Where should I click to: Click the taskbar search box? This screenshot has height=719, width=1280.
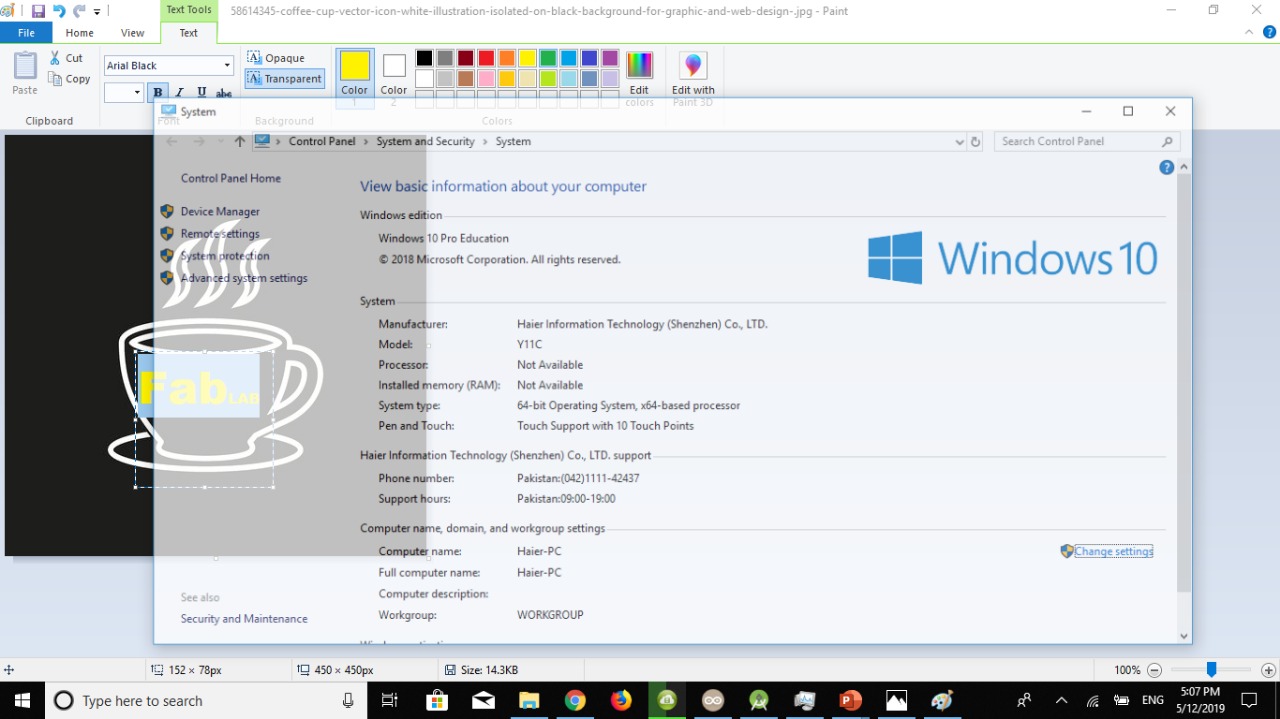207,701
